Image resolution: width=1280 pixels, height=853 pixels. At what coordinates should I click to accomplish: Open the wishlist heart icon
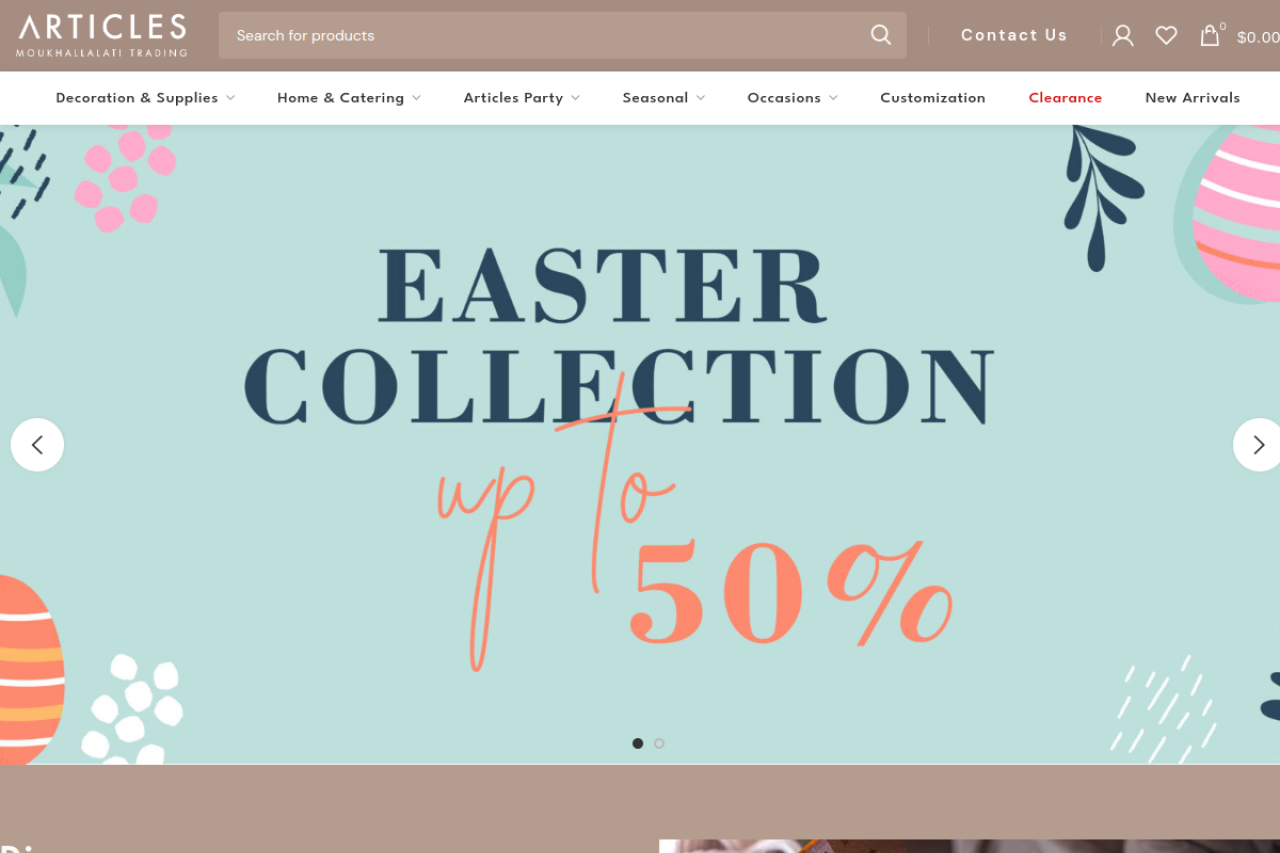(1166, 35)
